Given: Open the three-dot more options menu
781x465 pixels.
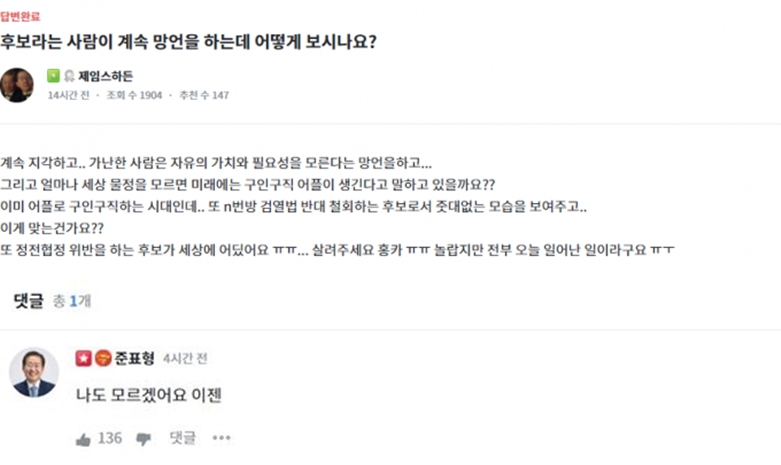Looking at the screenshot, I should coord(221,438).
